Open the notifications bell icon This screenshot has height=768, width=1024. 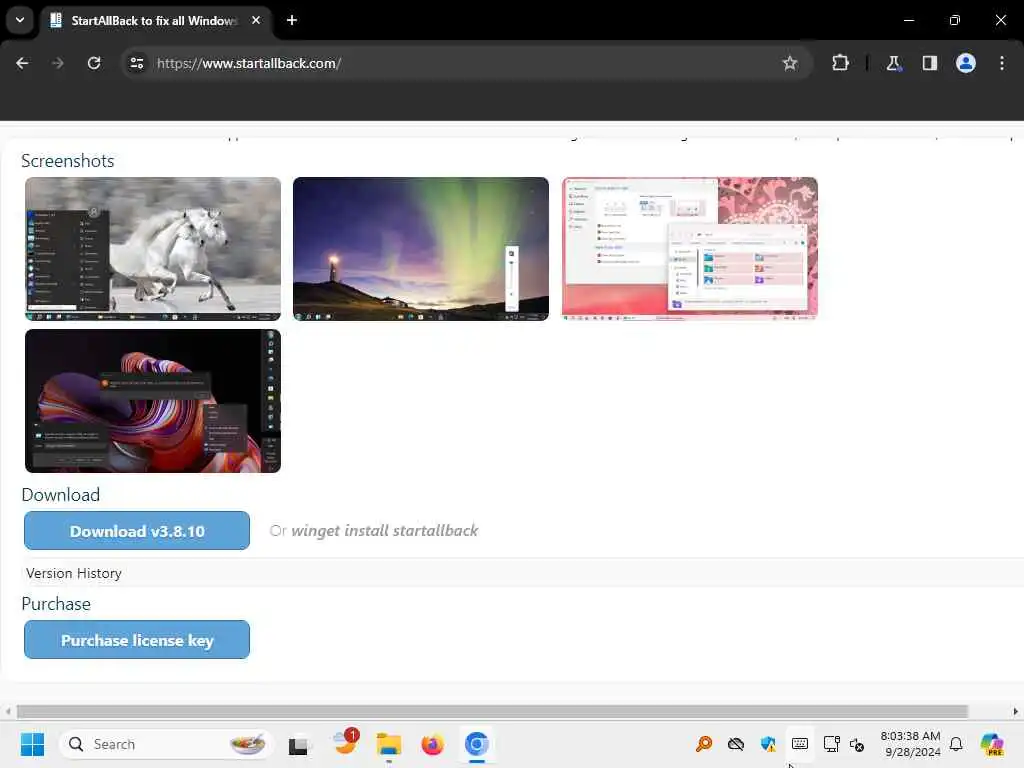[956, 744]
